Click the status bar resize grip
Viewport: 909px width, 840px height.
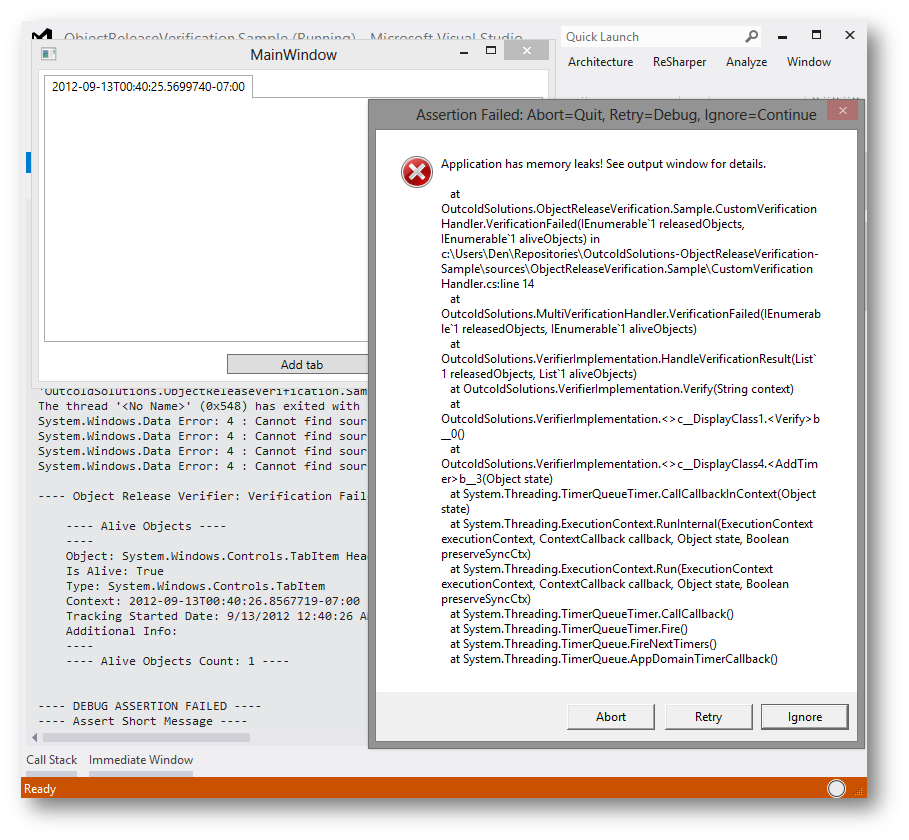(x=861, y=792)
